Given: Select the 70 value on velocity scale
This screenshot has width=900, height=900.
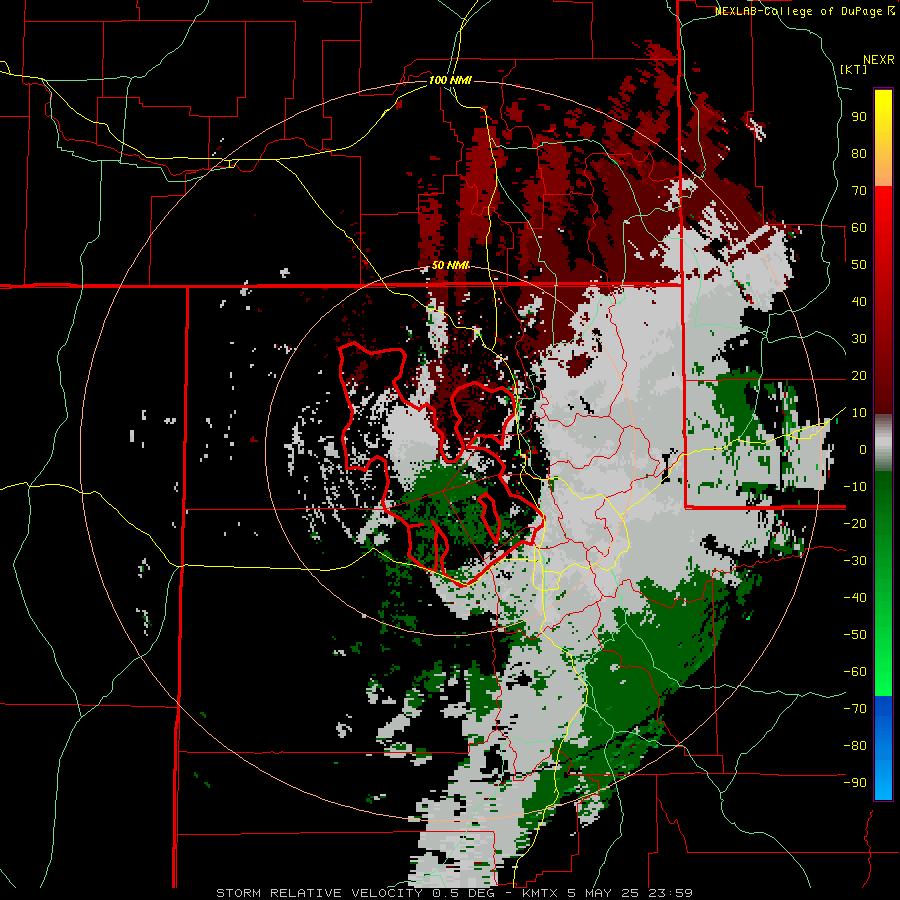Looking at the screenshot, I should pyautogui.click(x=859, y=191).
